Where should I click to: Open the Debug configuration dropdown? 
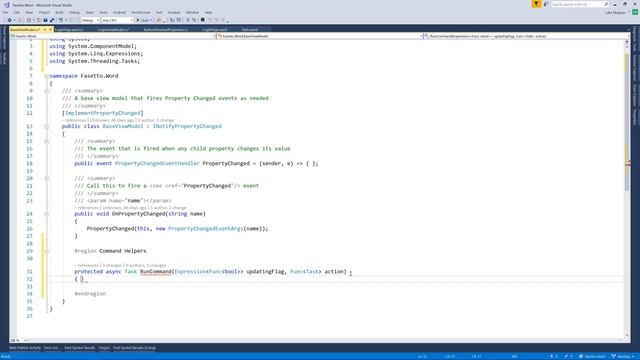(90, 20)
